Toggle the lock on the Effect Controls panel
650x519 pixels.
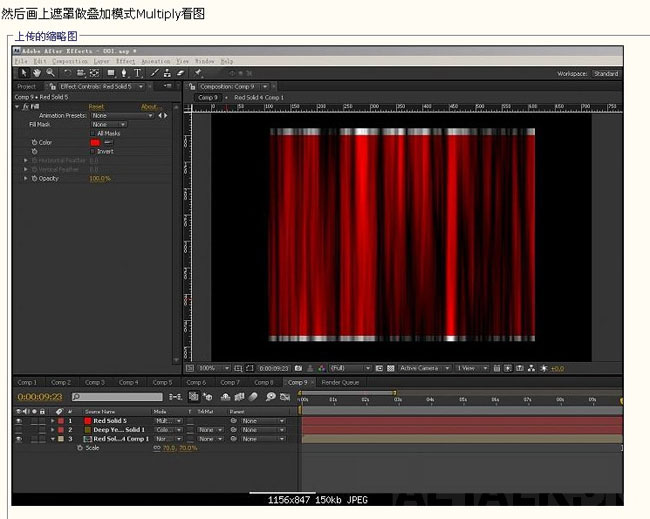(53, 86)
